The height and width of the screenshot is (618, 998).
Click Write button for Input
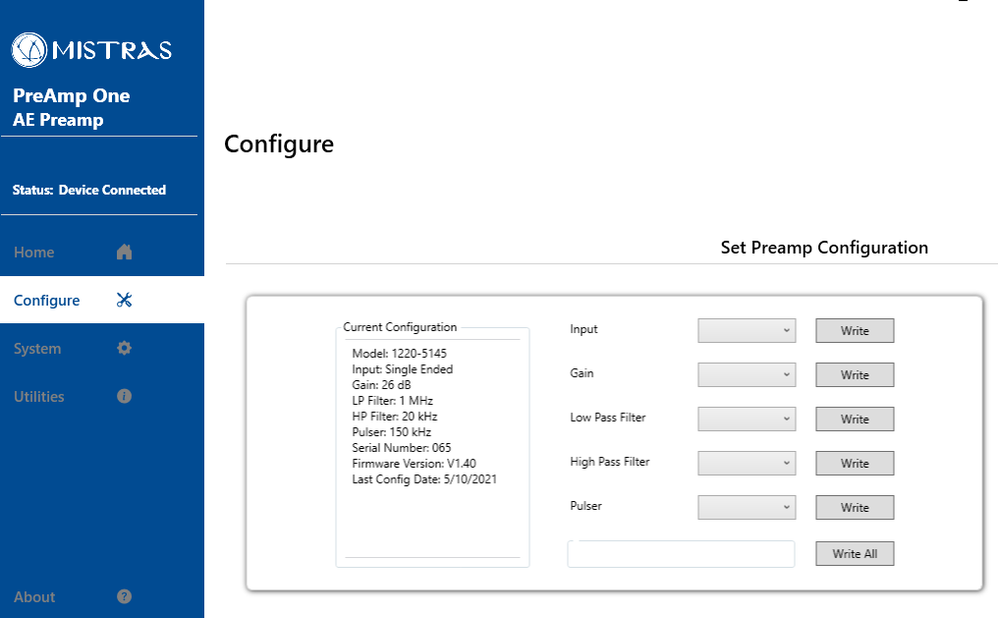click(855, 330)
